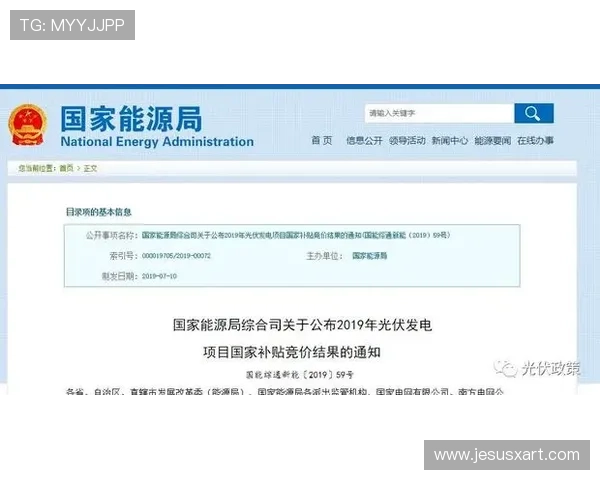Click the 主办单位 label
The height and width of the screenshot is (480, 600).
coord(324,256)
